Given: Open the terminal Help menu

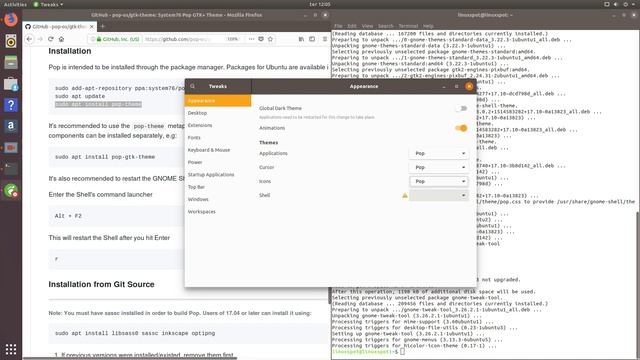Looking at the screenshot, I should pos(428,26).
